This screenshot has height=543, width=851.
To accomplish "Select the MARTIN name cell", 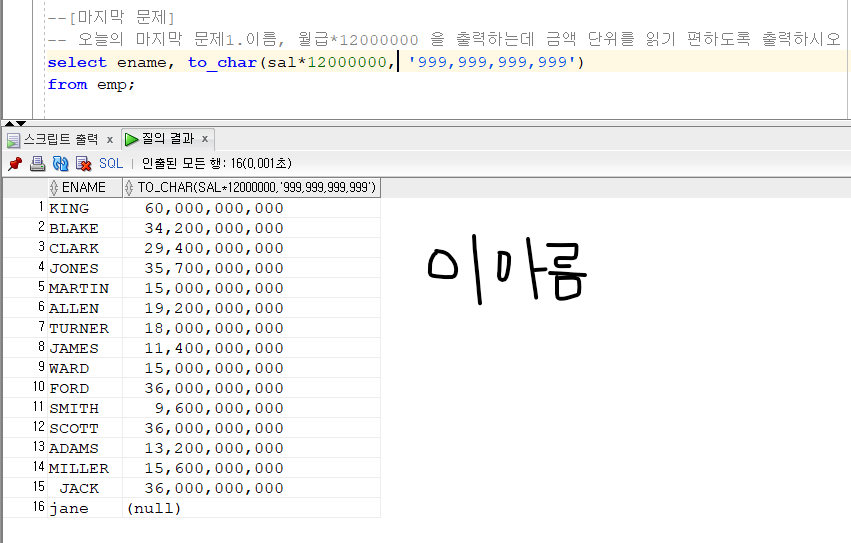I will [85, 288].
